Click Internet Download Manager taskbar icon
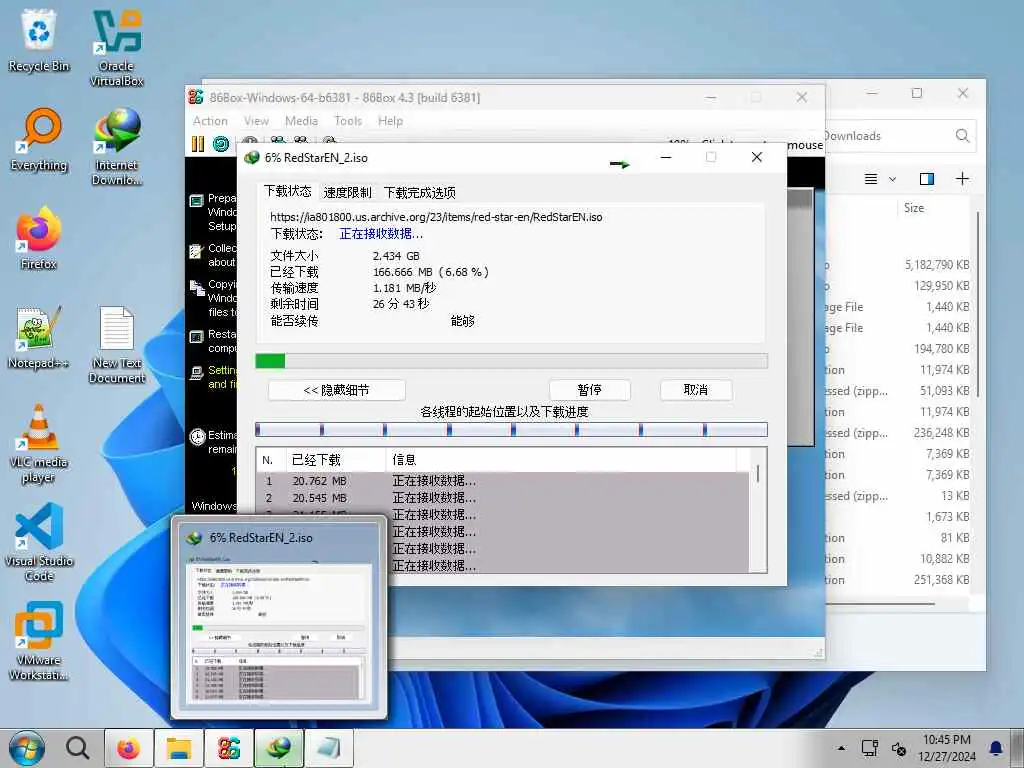 point(279,748)
